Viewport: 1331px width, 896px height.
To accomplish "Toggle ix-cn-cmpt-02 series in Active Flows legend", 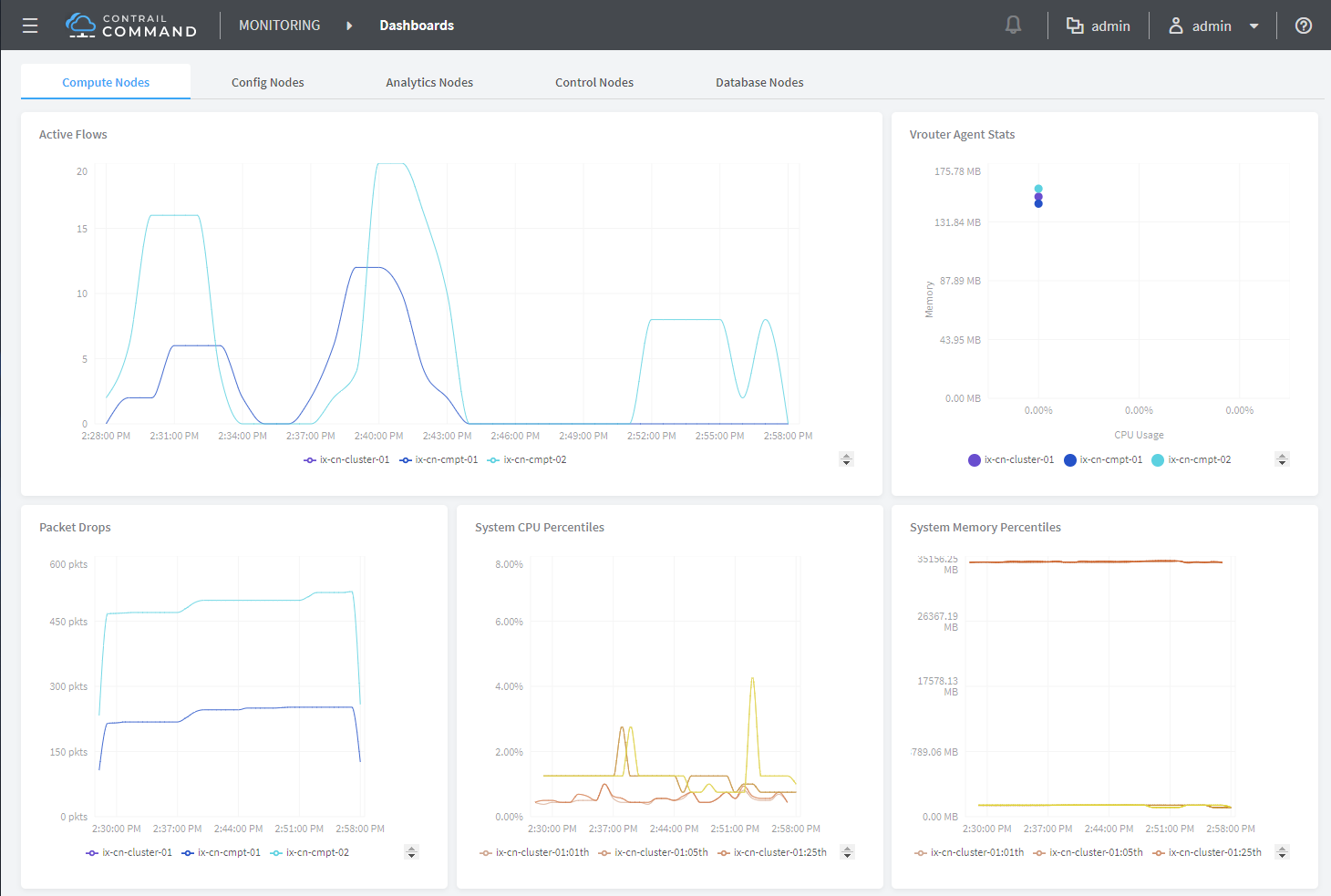I will pos(527,459).
